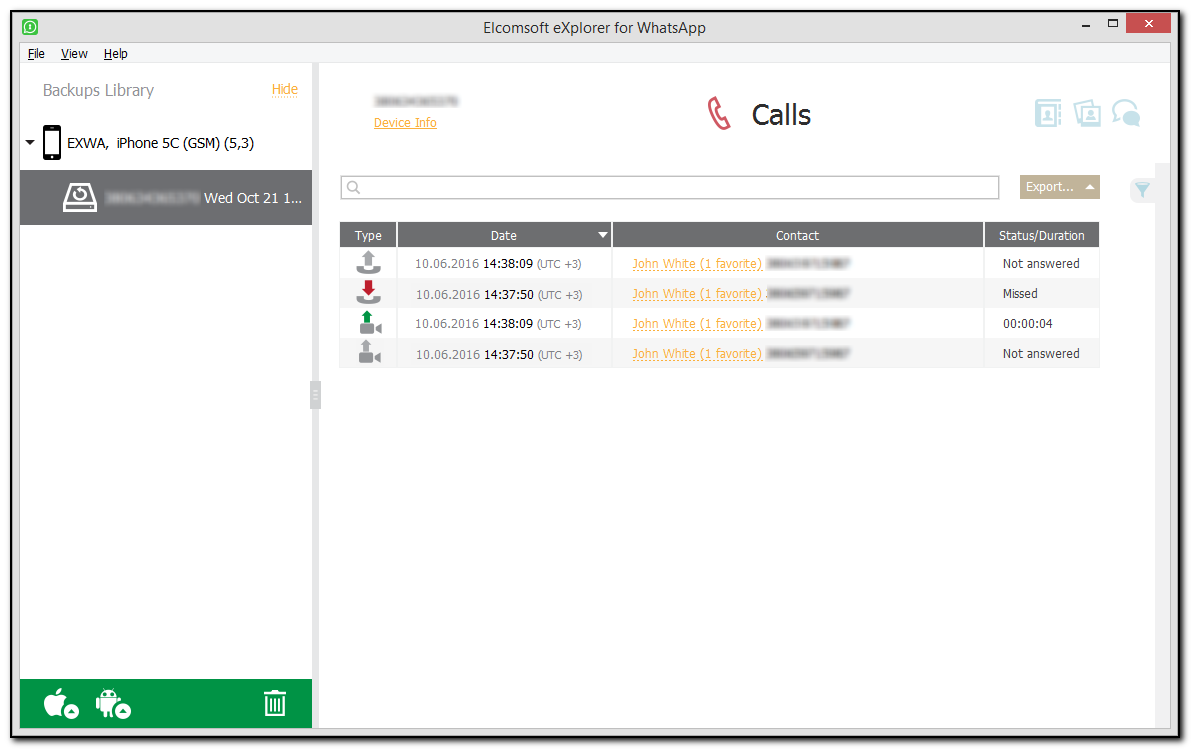The height and width of the screenshot is (749, 1191).
Task: Click the Calls phone icon
Action: point(718,113)
